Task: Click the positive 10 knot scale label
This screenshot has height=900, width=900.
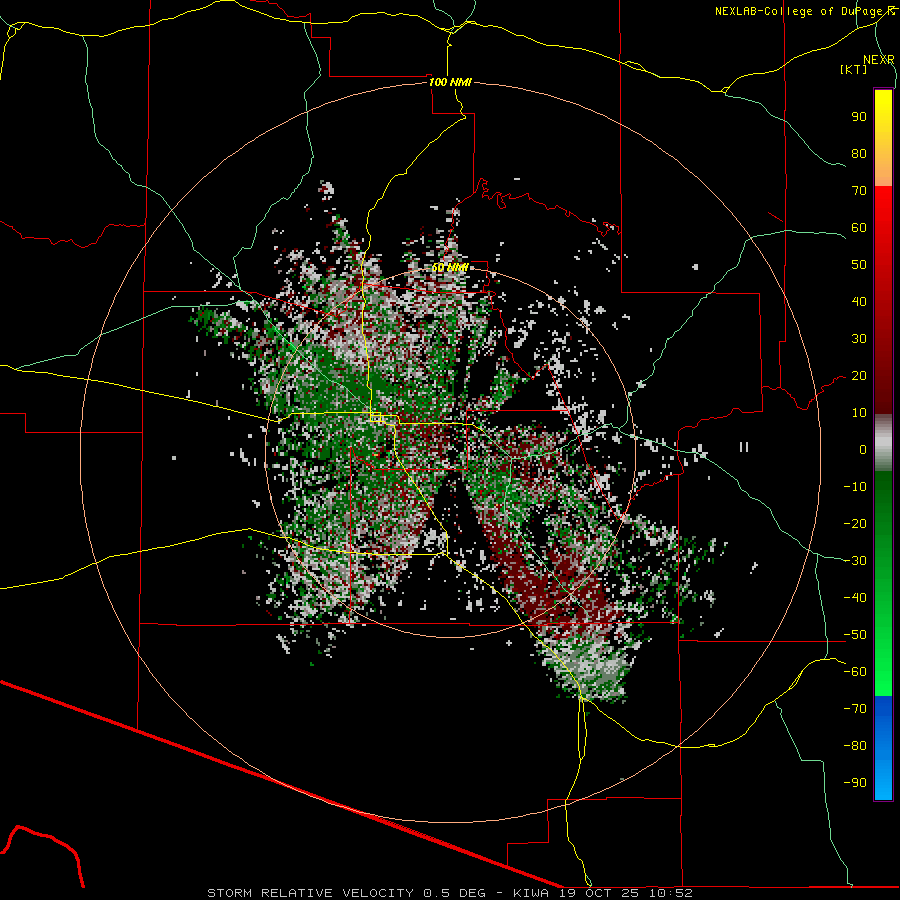Action: click(x=859, y=413)
